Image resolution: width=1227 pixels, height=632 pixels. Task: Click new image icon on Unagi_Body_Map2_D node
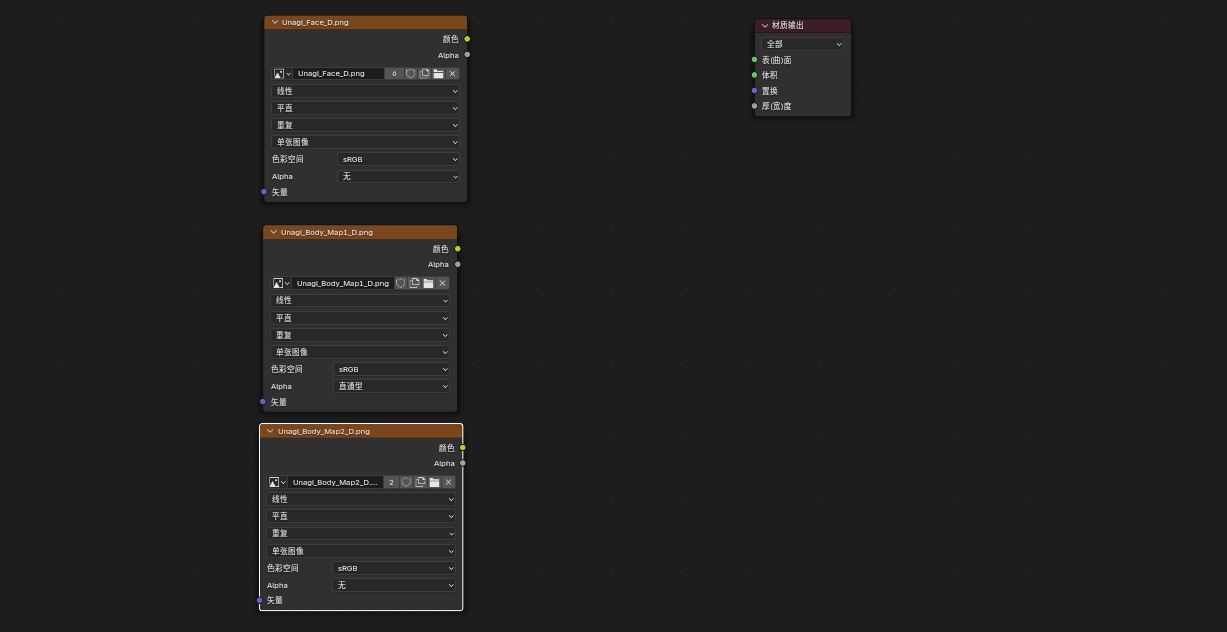click(420, 482)
